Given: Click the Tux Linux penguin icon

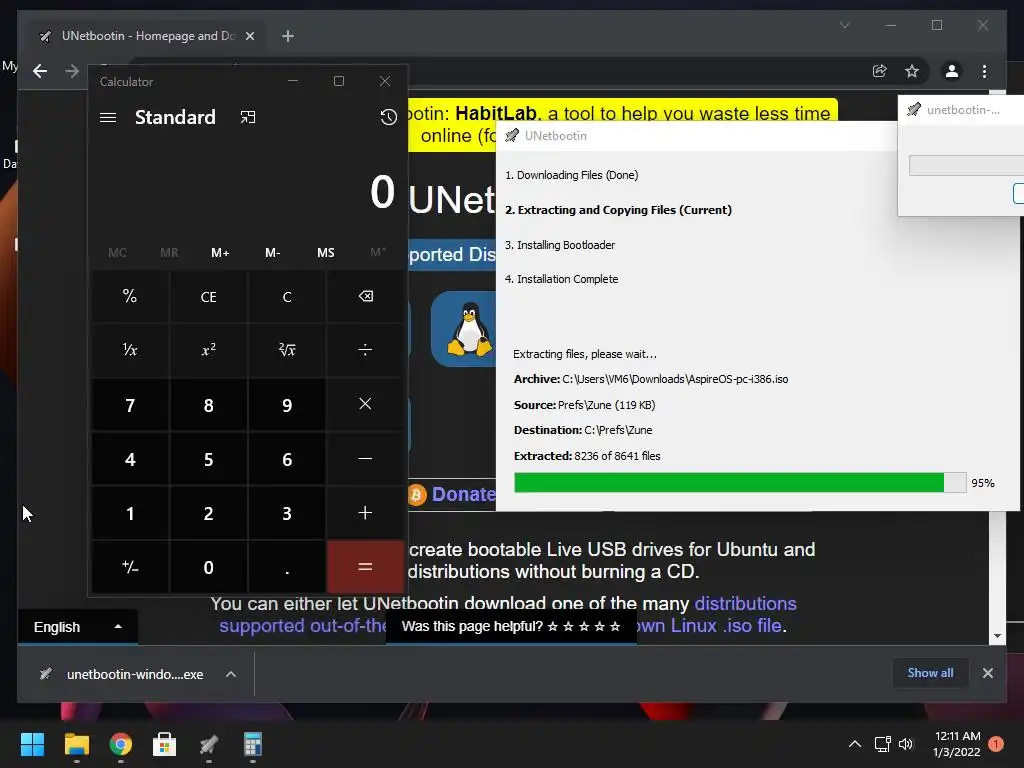Looking at the screenshot, I should (x=469, y=329).
